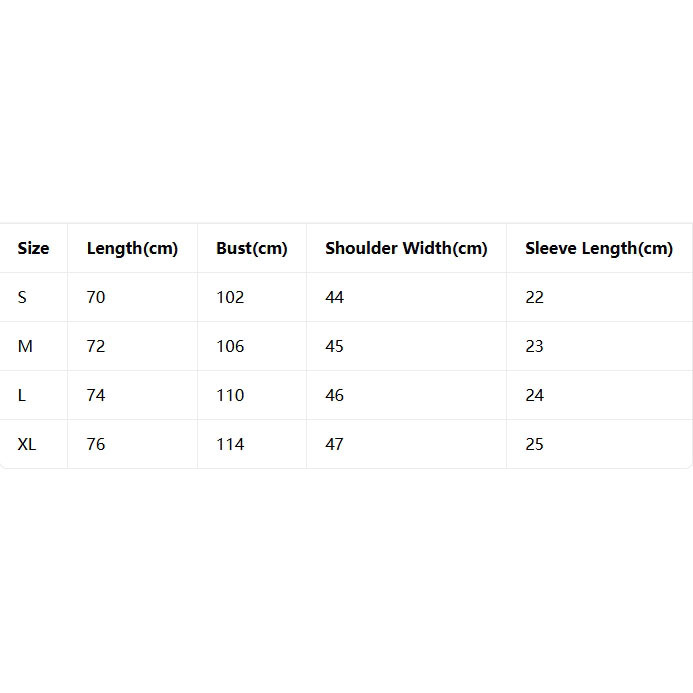Select bust value 114
The width and height of the screenshot is (693, 693).
[230, 444]
